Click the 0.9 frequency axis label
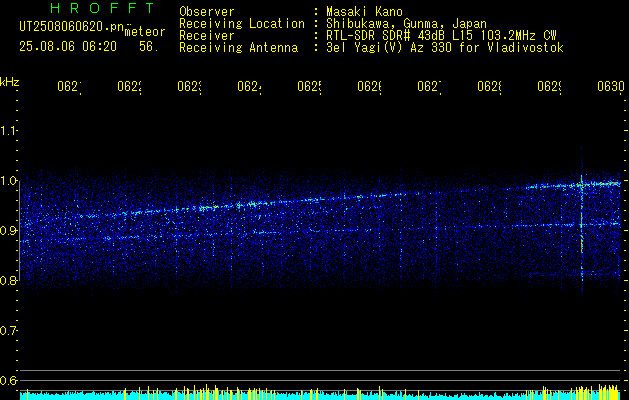Screen dimensions: 629x400 8,231
